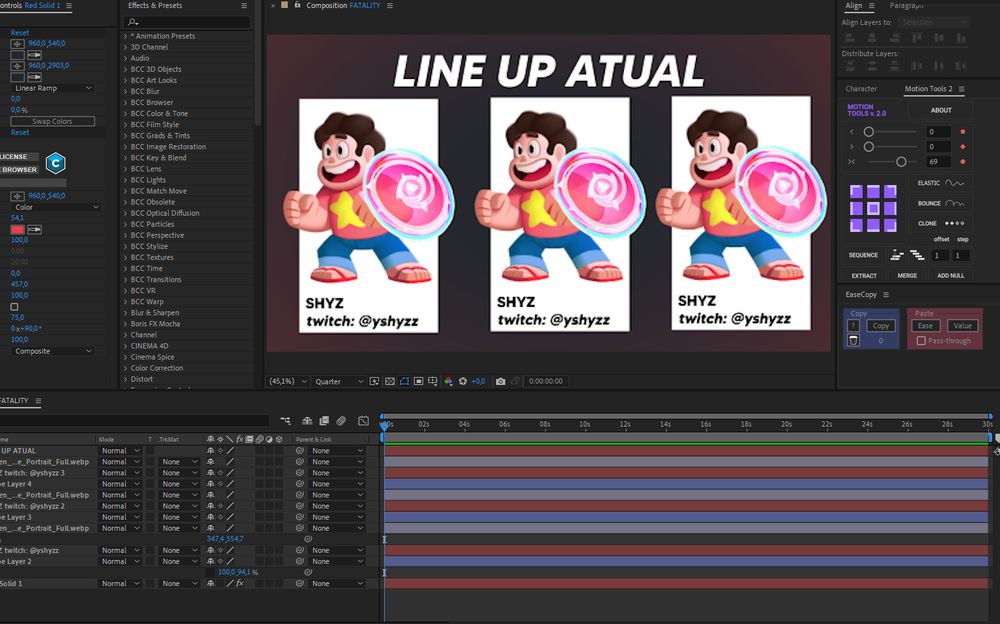Toggle the unchecked checkbox above value 75,0
Image resolution: width=1000 pixels, height=624 pixels.
(x=14, y=307)
